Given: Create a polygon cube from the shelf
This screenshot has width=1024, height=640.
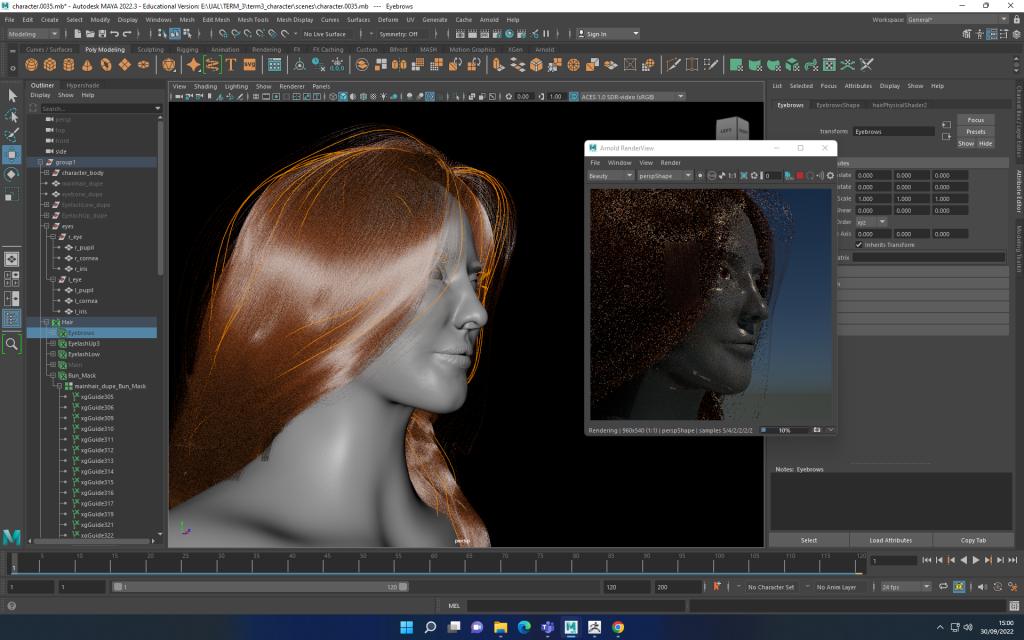Looking at the screenshot, I should click(50, 65).
